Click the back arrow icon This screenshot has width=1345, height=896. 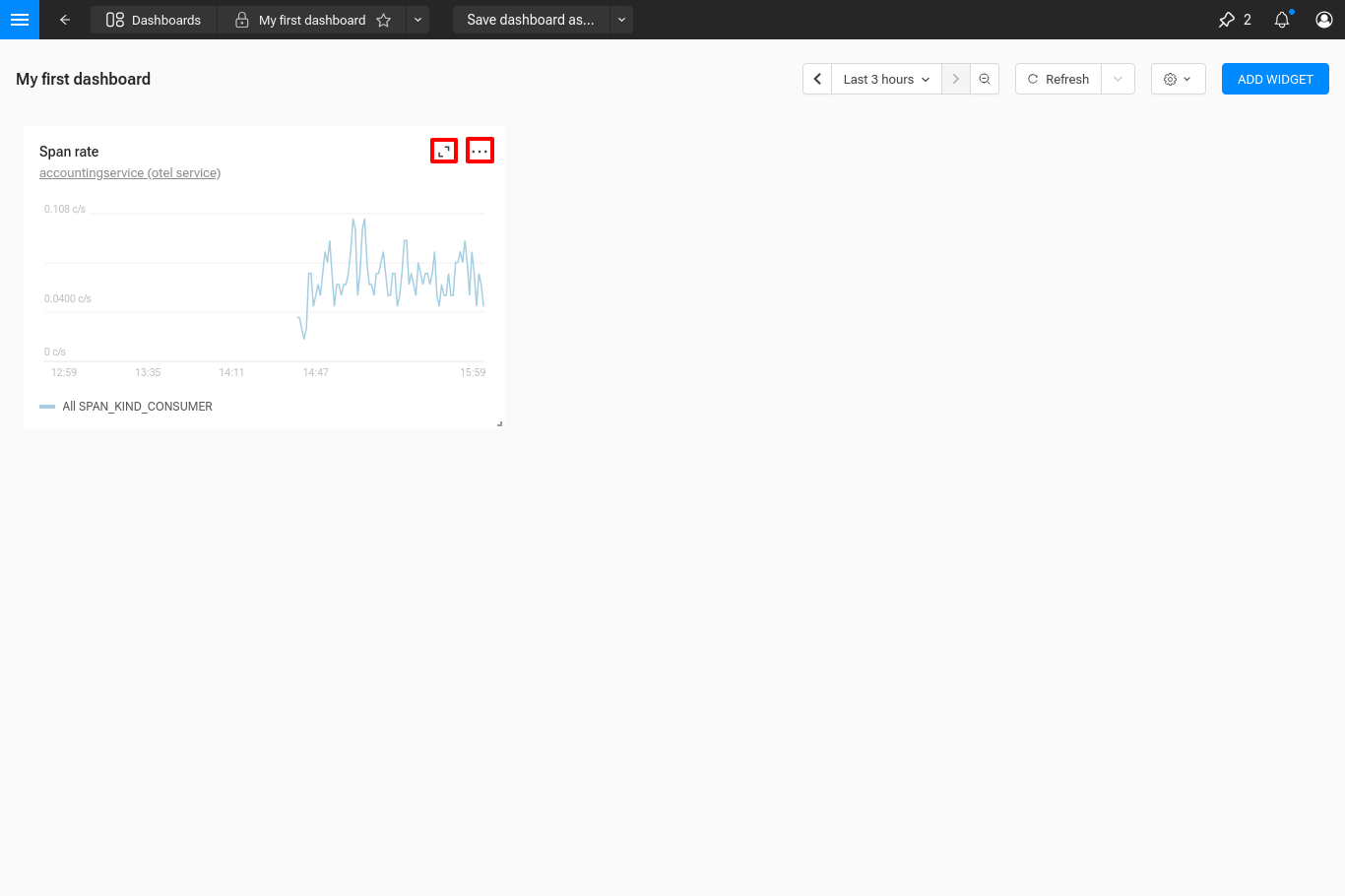[x=65, y=20]
